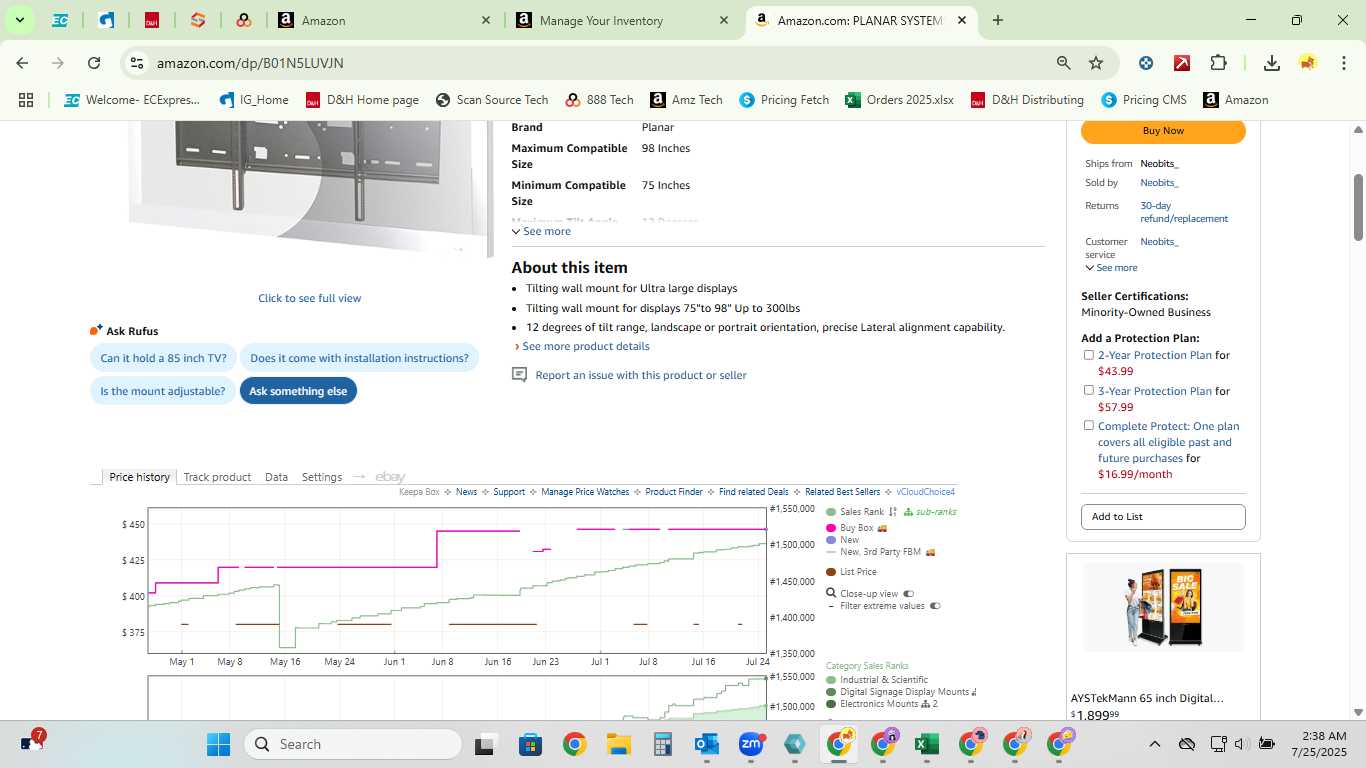The height and width of the screenshot is (768, 1366).
Task: Toggle 'Filter extreme values' switch
Action: 935,606
